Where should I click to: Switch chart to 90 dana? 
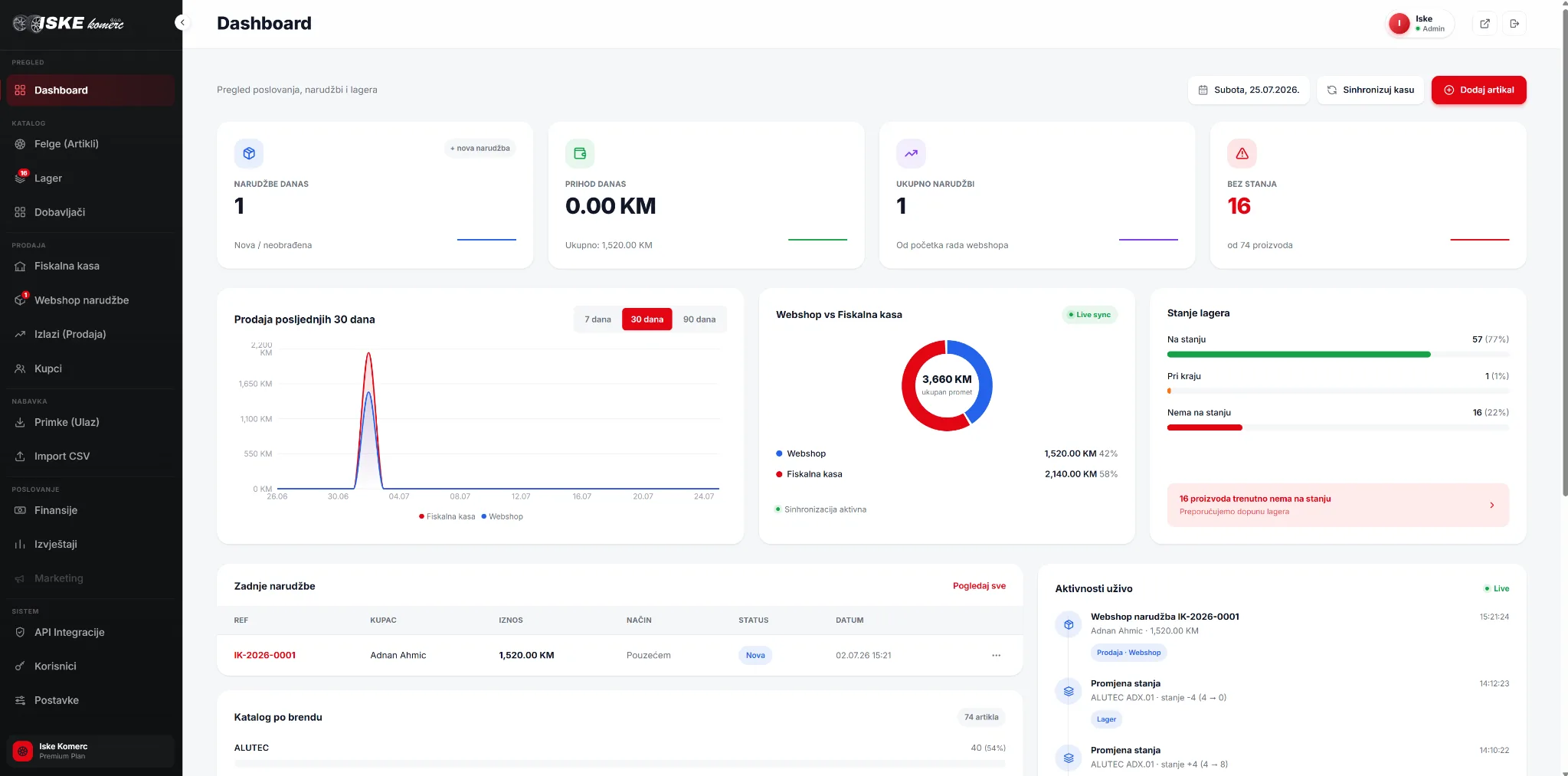tap(699, 319)
